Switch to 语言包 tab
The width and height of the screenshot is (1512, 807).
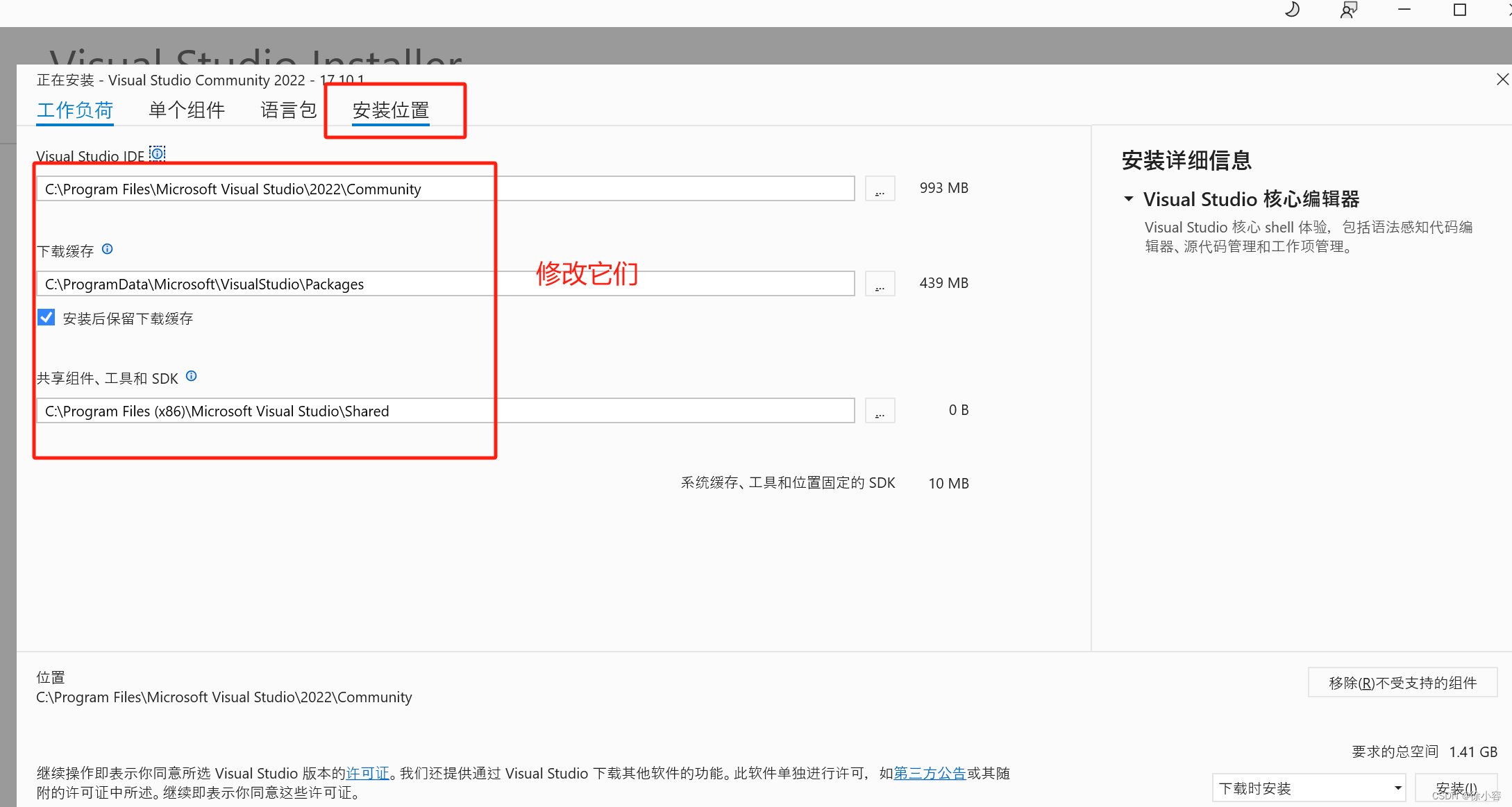(x=289, y=110)
